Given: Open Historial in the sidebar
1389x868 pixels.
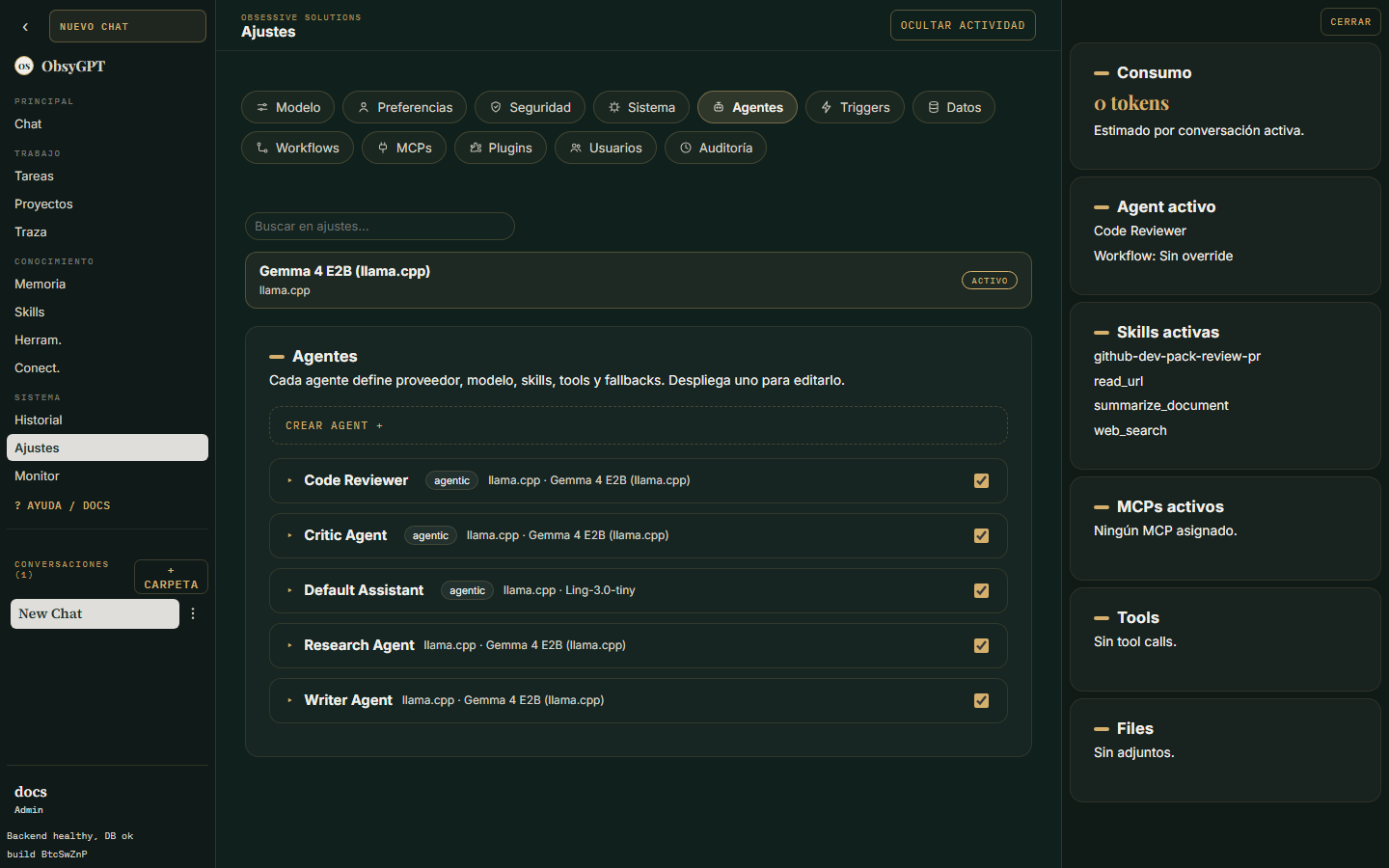Looking at the screenshot, I should click(107, 420).
